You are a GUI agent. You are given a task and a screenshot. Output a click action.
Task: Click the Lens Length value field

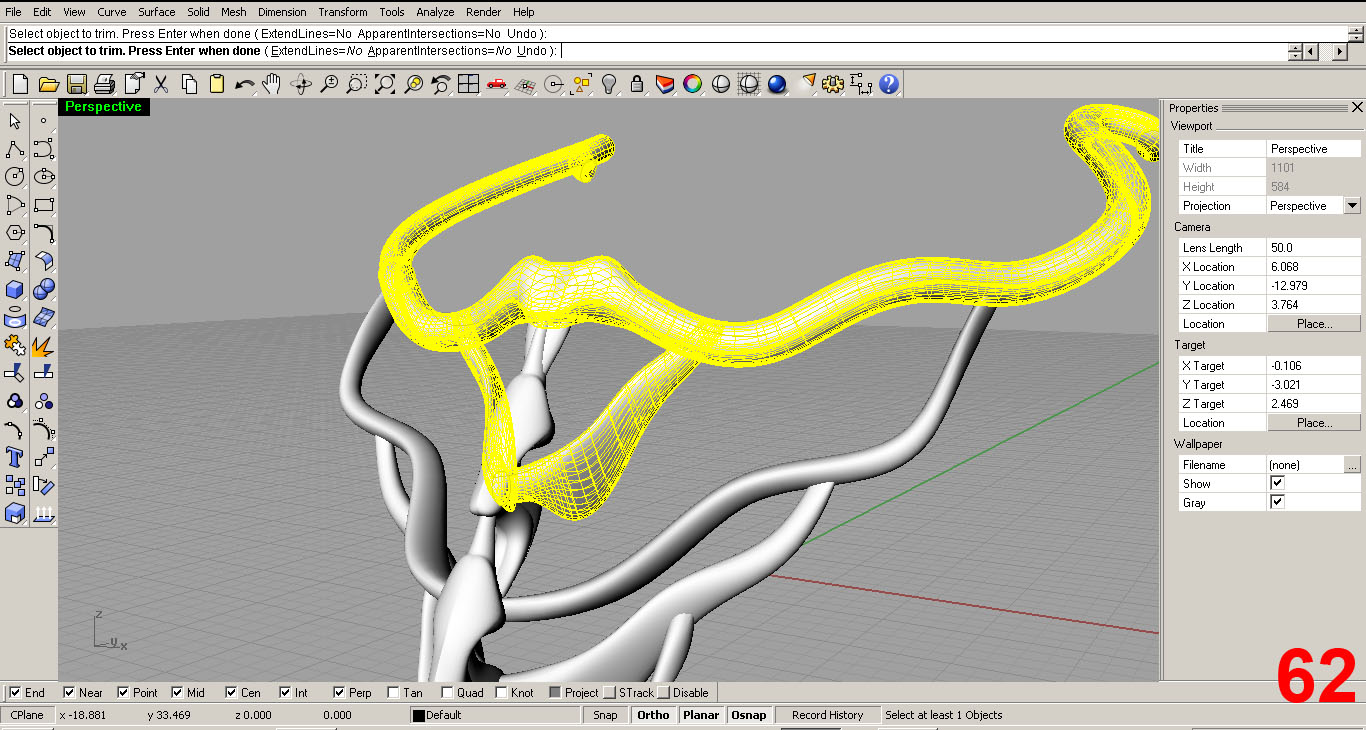click(x=1314, y=248)
